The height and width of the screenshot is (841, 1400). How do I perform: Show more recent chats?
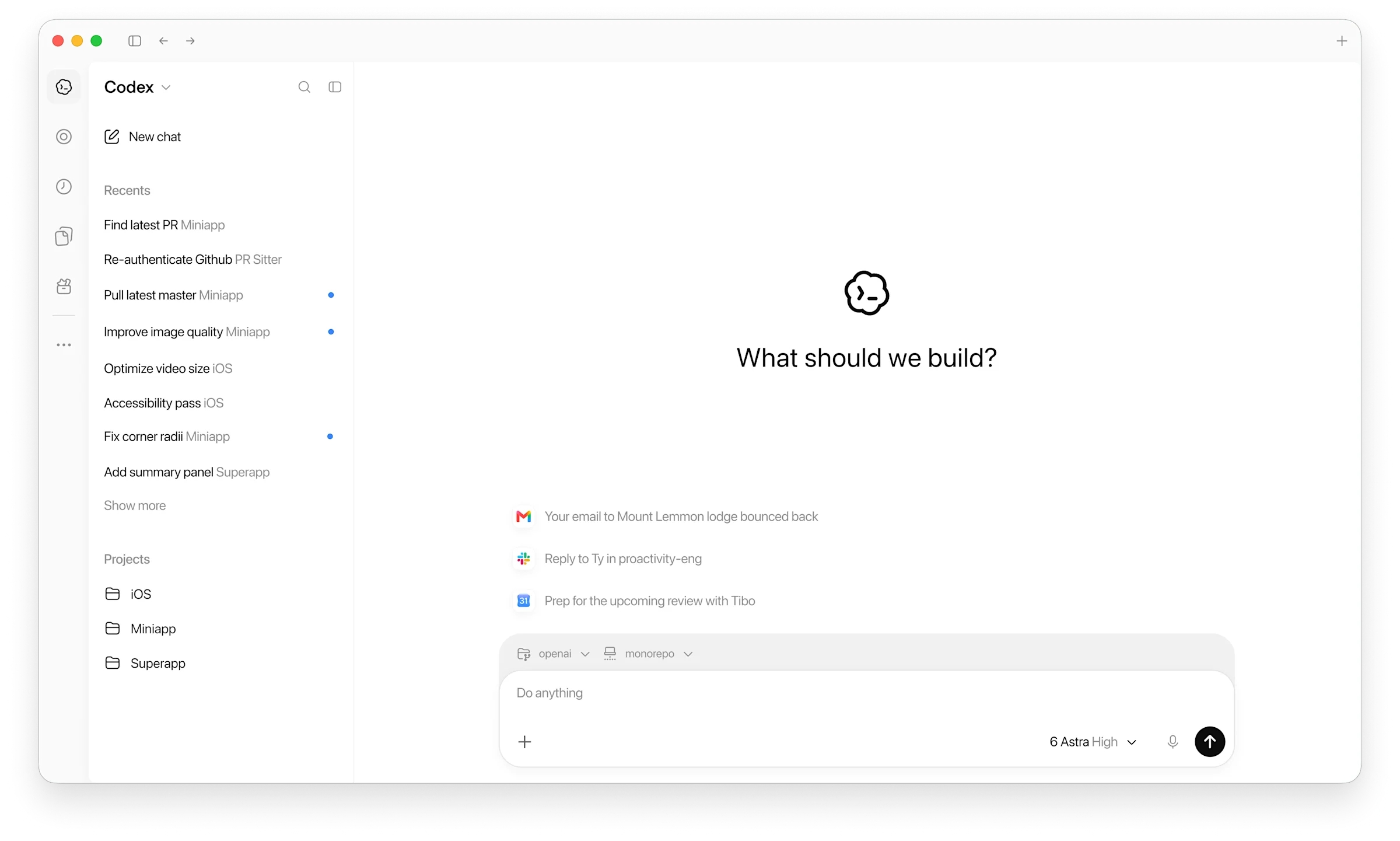[135, 505]
